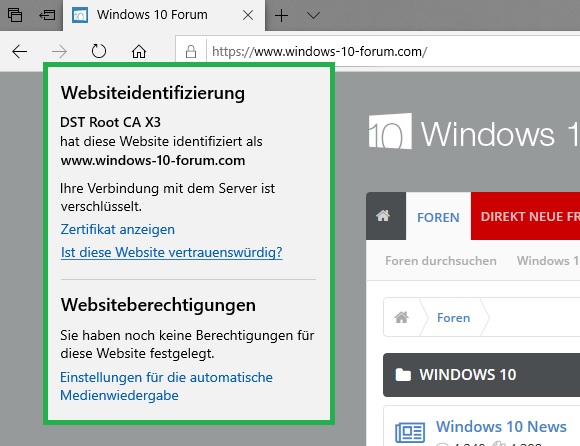Open the Zertifikat anzeigen link
The image size is (580, 446).
point(118,229)
